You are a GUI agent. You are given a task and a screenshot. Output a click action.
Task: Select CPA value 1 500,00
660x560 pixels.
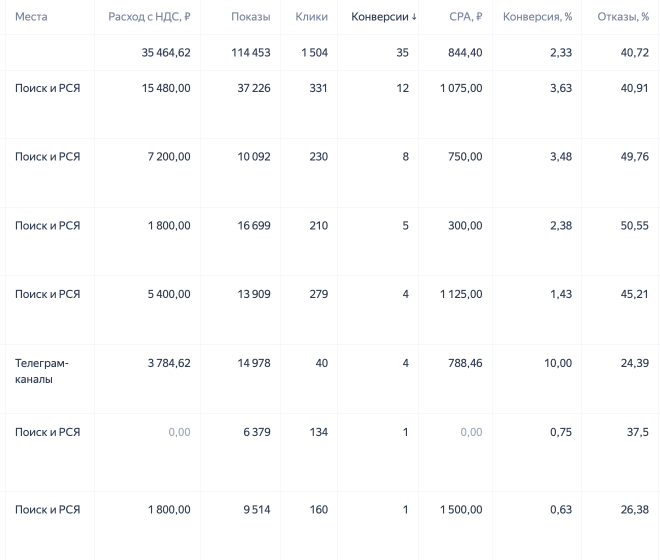(461, 509)
